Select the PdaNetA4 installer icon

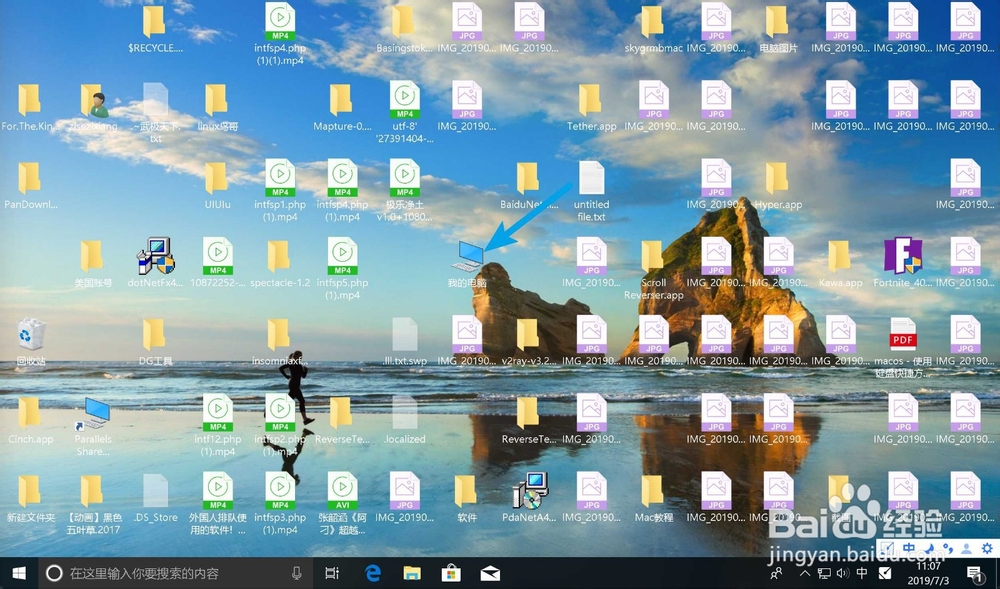coord(530,498)
